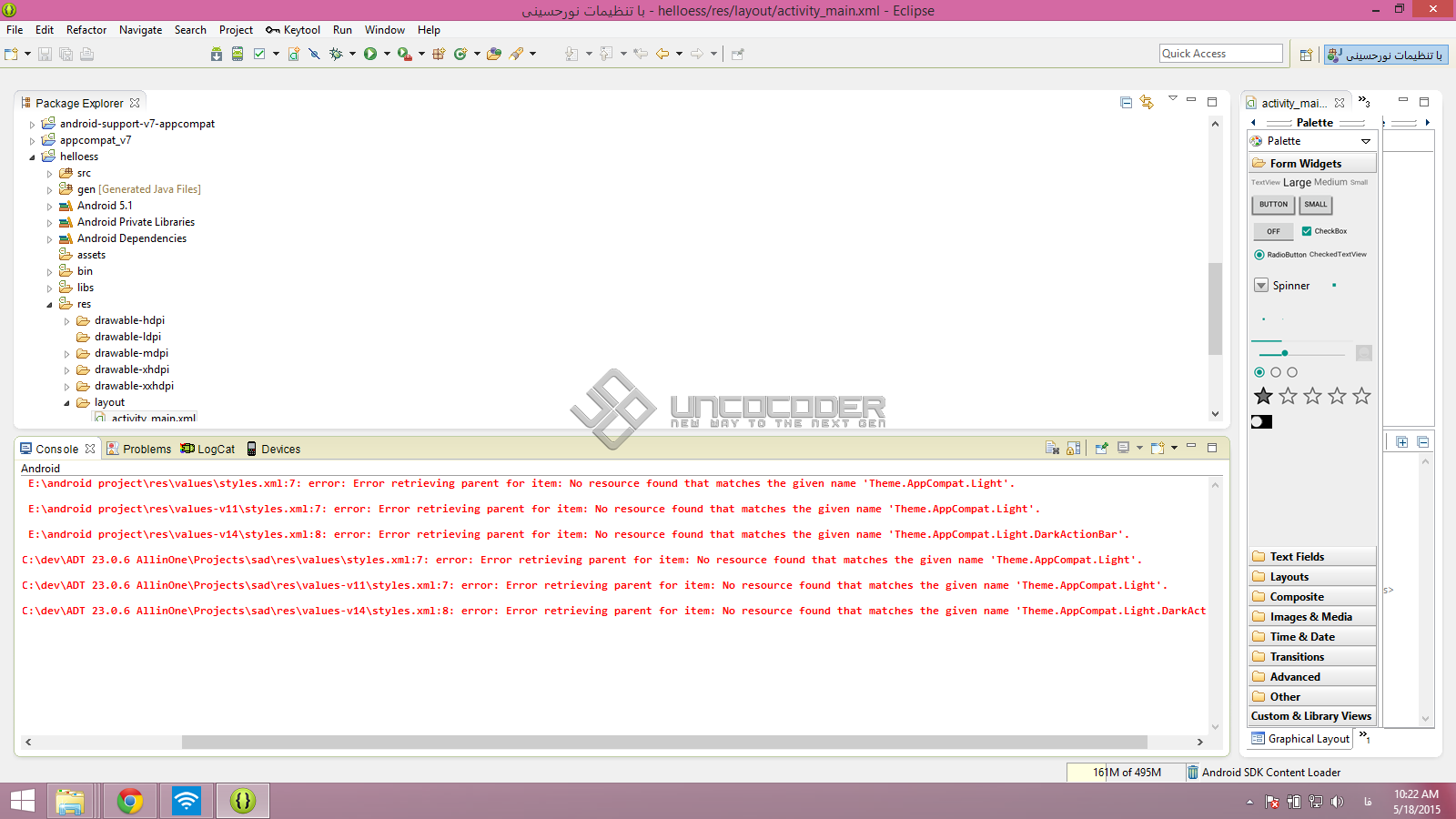Run Android Lint check icon

[x=259, y=55]
